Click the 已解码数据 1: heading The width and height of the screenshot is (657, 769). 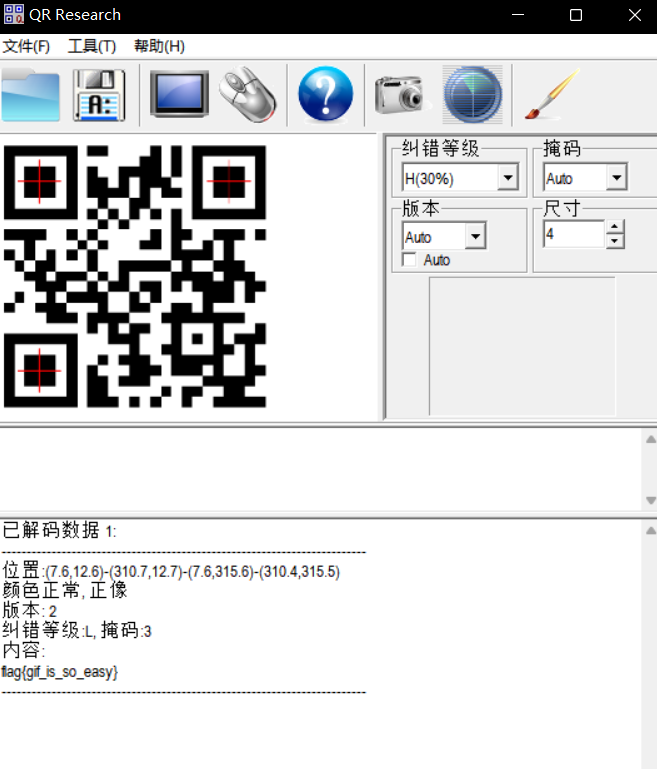click(59, 530)
